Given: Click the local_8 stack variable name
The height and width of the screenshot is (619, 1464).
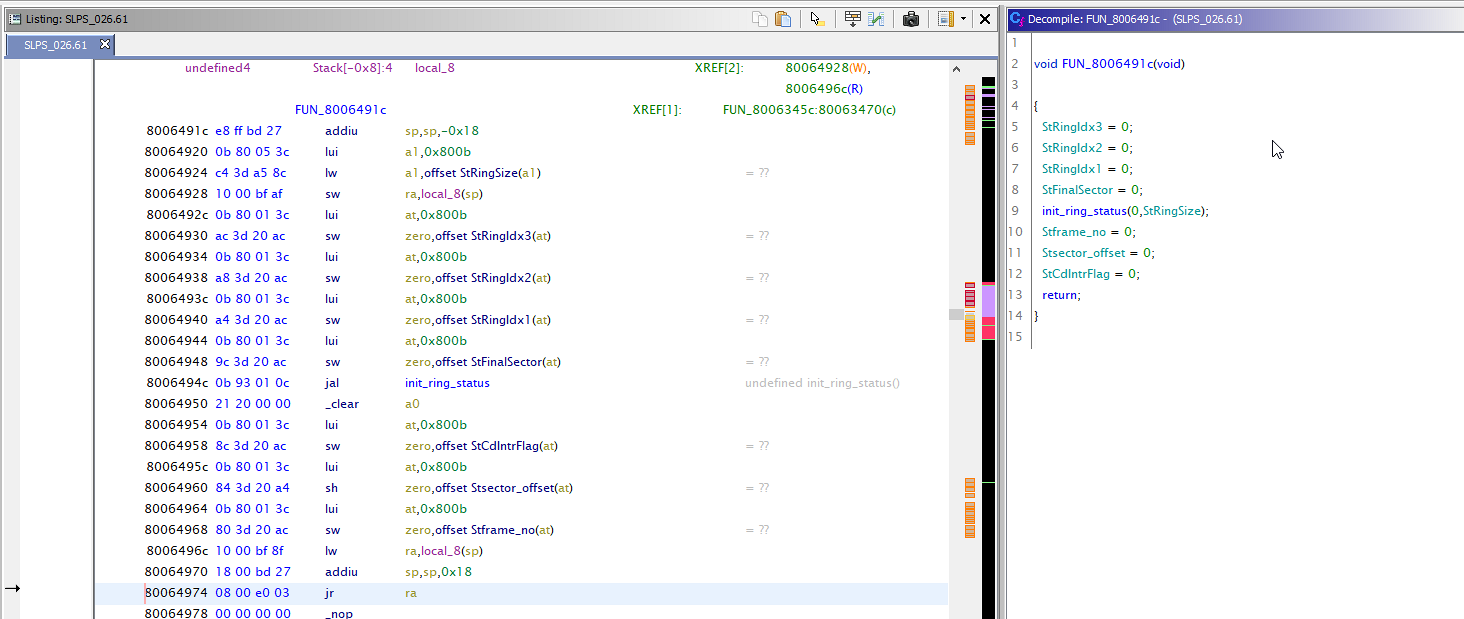Looking at the screenshot, I should (x=435, y=68).
